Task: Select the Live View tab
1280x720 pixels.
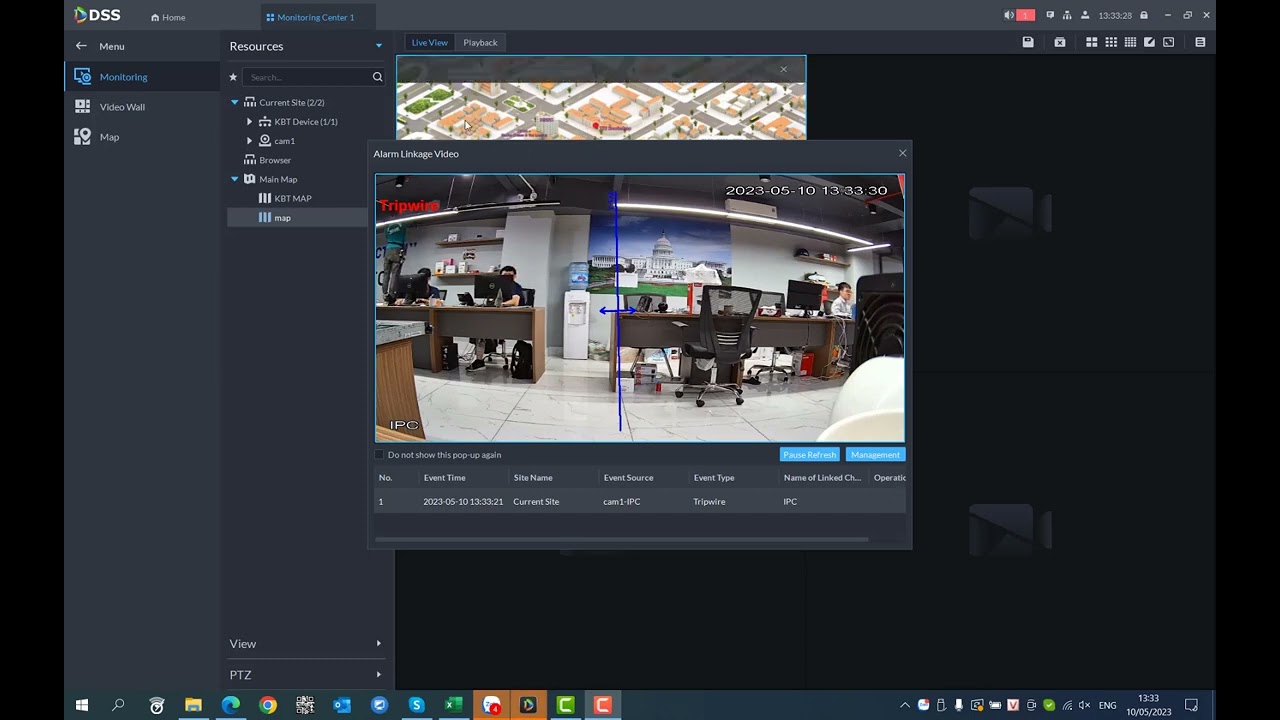Action: tap(430, 42)
